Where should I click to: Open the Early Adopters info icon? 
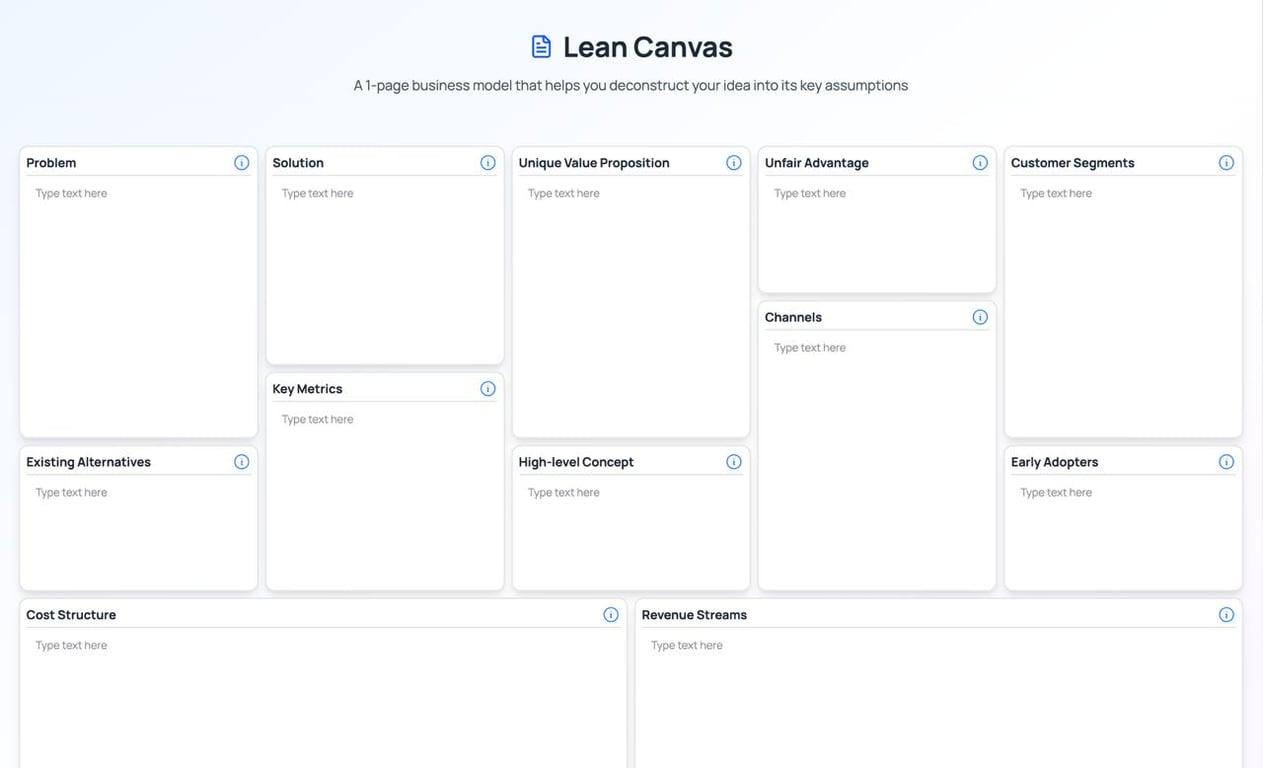[x=1226, y=460]
